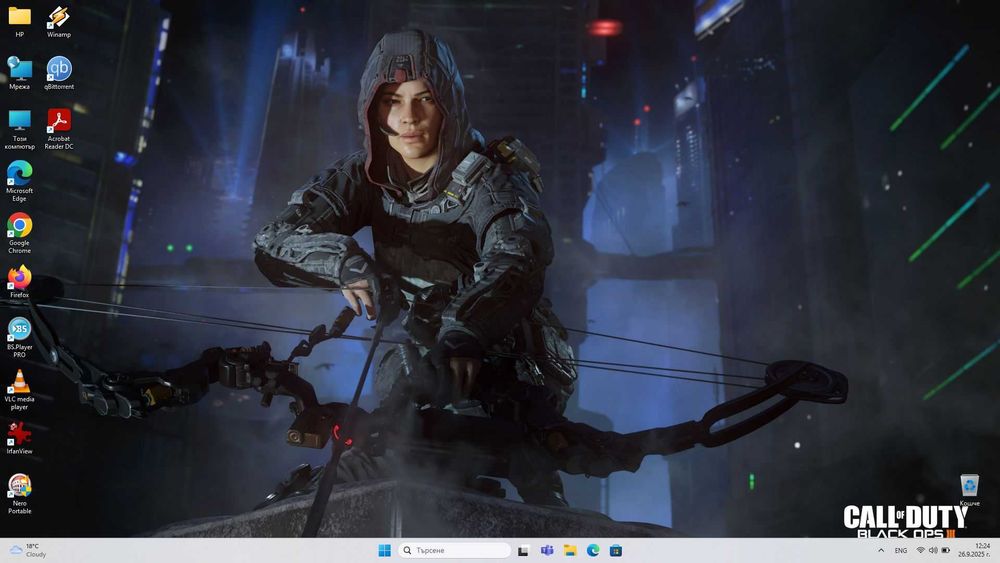Click the taskbar search box

[455, 550]
